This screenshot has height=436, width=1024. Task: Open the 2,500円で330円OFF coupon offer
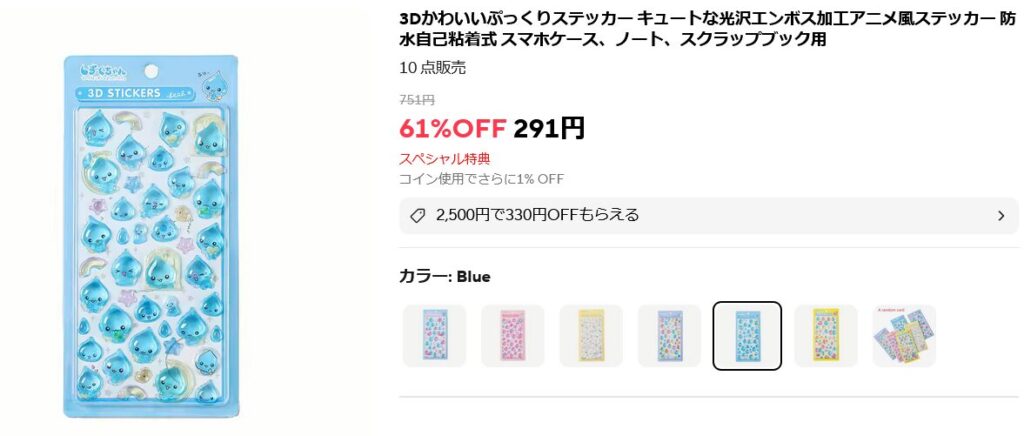[x=537, y=215]
